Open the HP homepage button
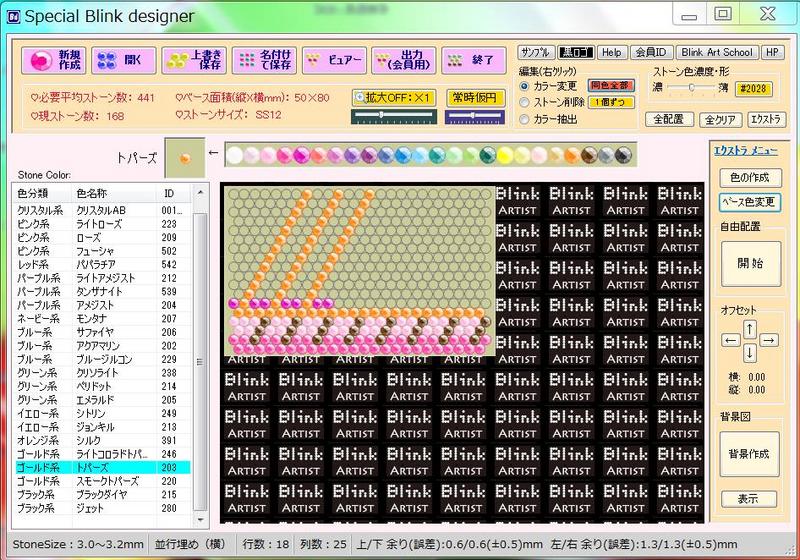The width and height of the screenshot is (800, 560). click(x=772, y=53)
